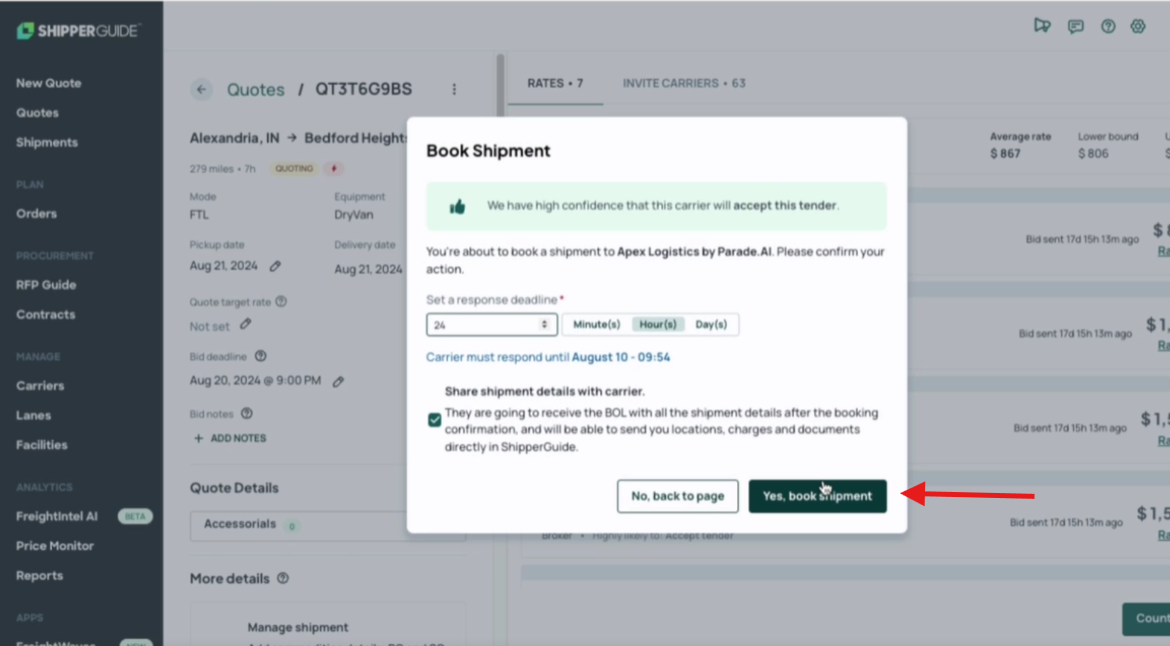Click bid deadline Aug 20, 2024 @ 9:00 PM
The width and height of the screenshot is (1170, 646).
(255, 381)
